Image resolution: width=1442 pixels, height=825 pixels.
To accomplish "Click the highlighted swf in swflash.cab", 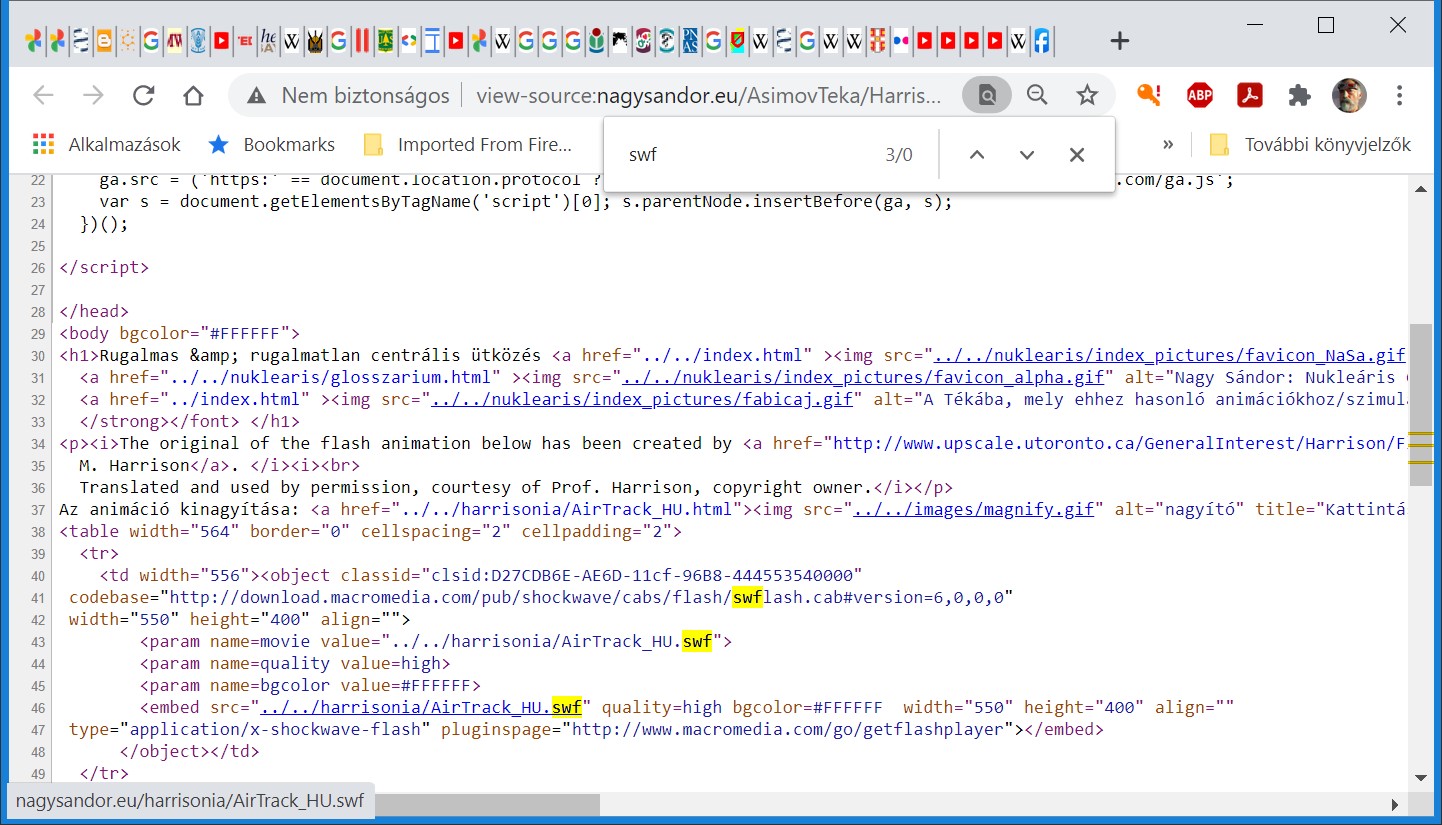I will [747, 597].
